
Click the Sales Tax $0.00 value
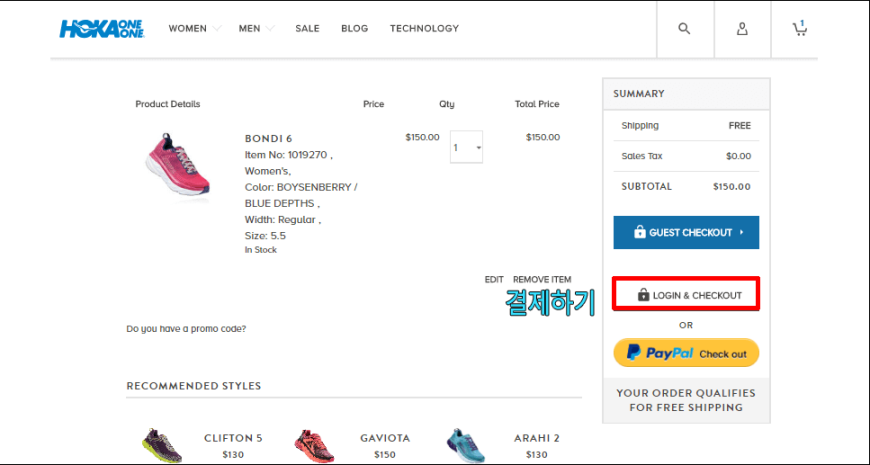tap(739, 156)
